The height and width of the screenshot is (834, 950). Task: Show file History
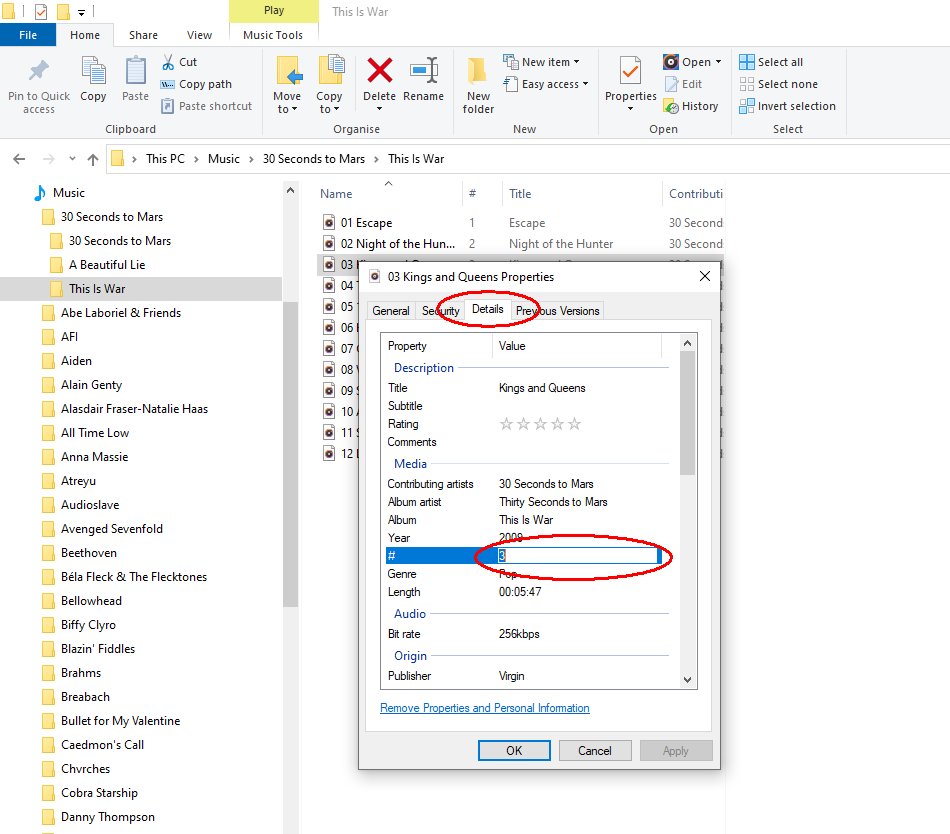pyautogui.click(x=691, y=106)
